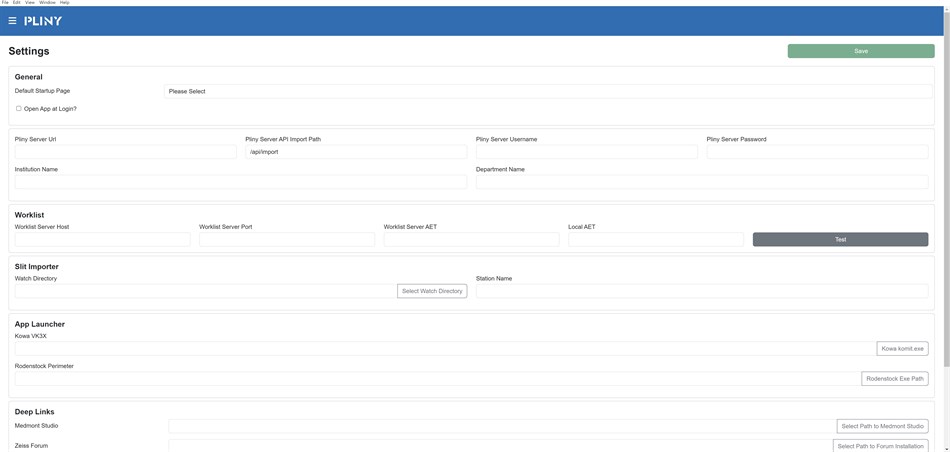Screen dimensions: 950x452
Task: Focus the Institution Name field
Action: 241,182
